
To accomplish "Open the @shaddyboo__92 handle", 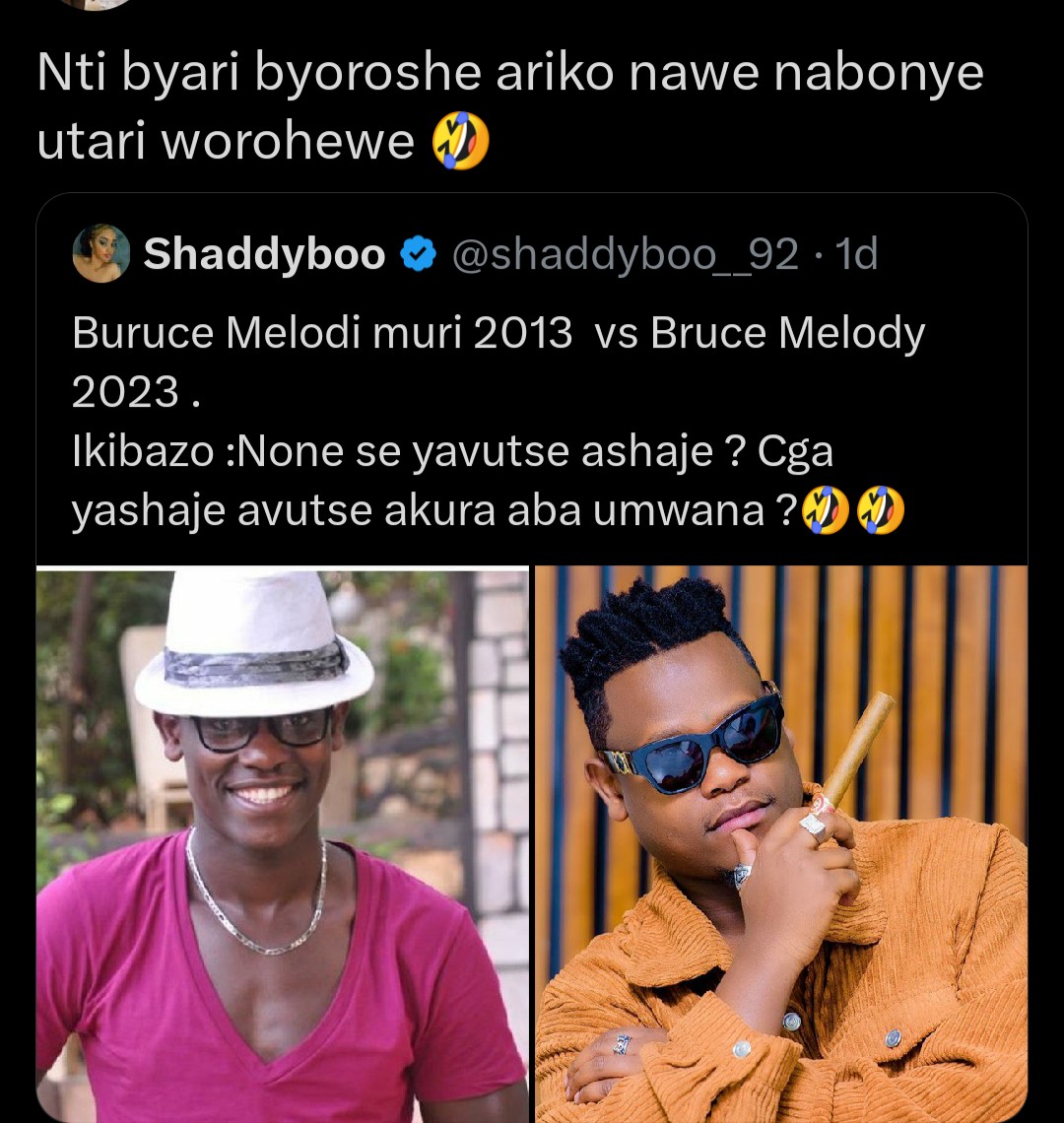I will [x=625, y=254].
